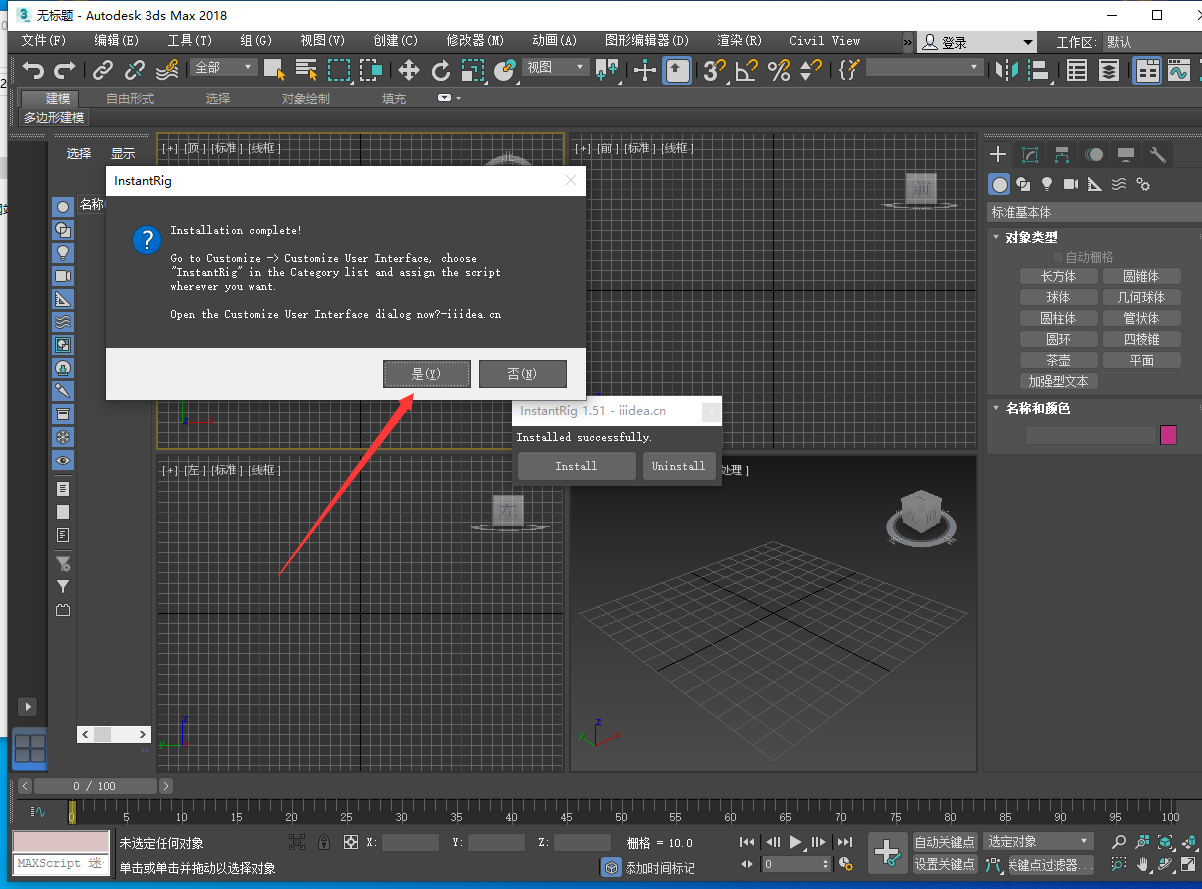Click the Undo arrow in the toolbar
1202x889 pixels.
35,70
